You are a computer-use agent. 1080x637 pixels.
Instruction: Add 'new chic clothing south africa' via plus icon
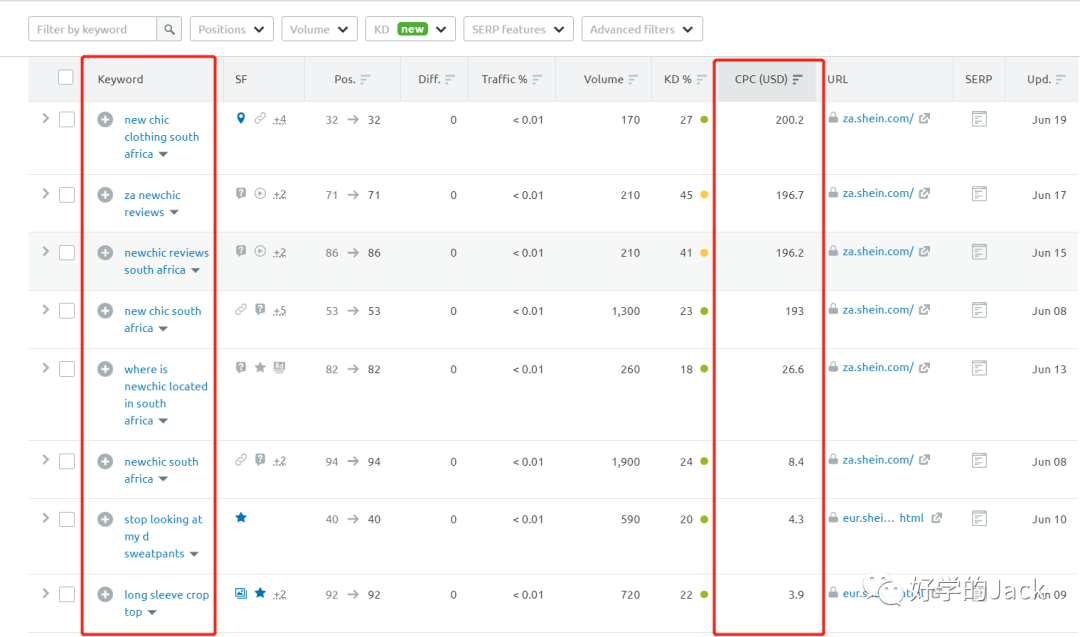(105, 120)
